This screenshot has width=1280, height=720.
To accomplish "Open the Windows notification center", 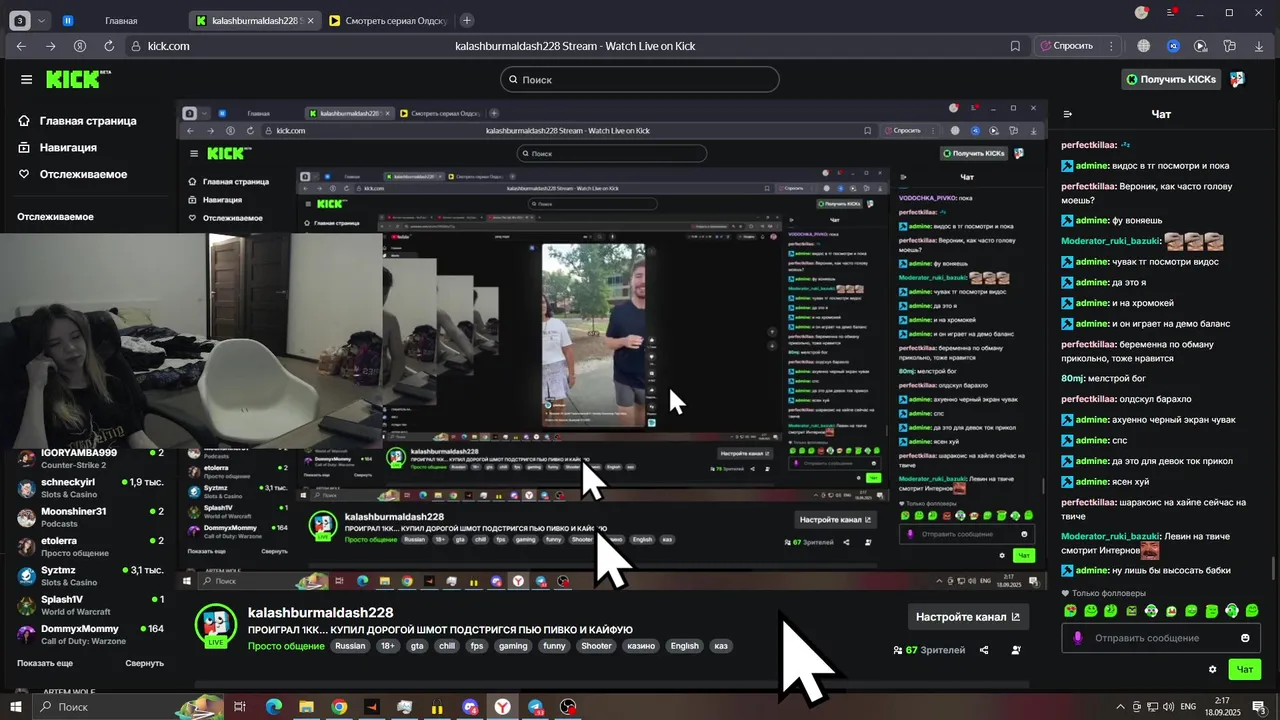I will tap(1259, 707).
